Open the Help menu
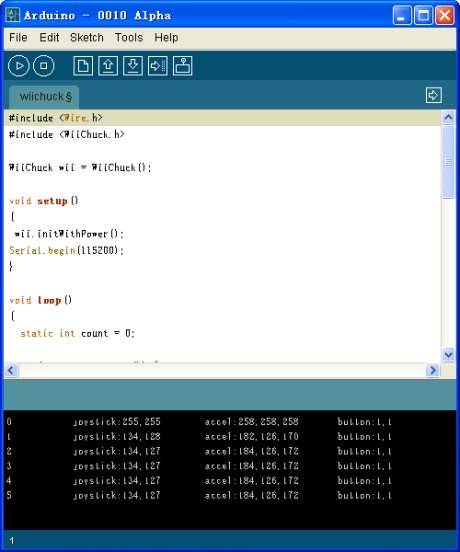The image size is (460, 552). coord(166,37)
